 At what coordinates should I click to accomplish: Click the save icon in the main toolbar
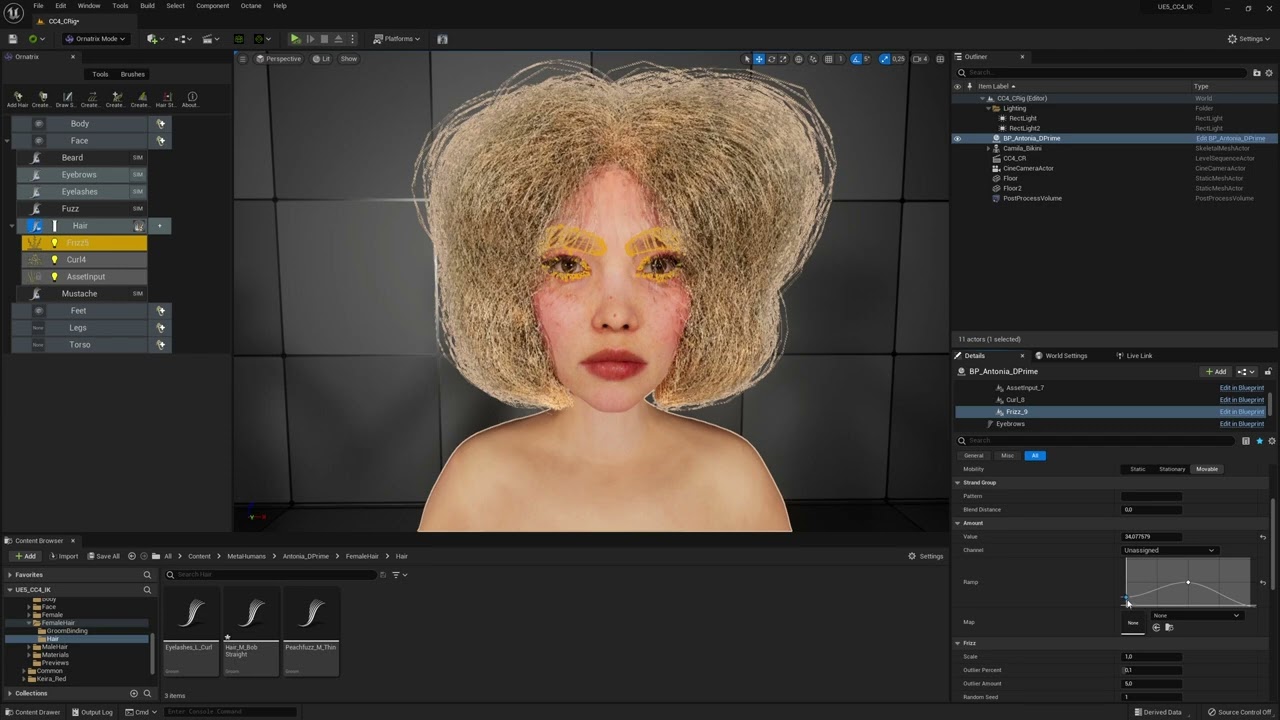point(13,39)
